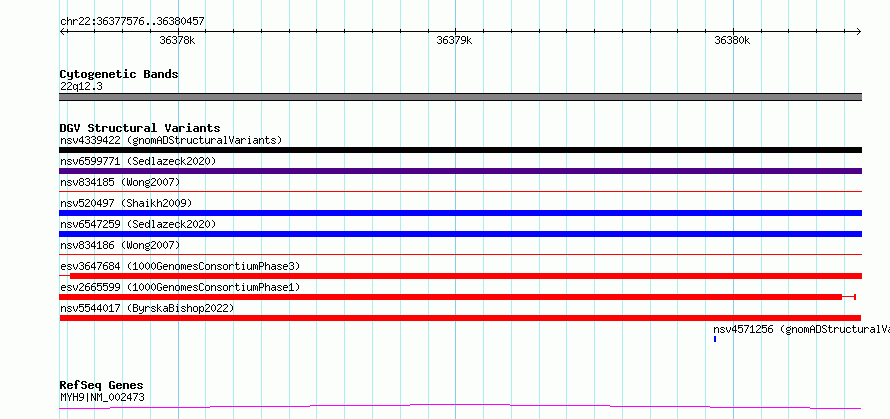Screen dimensions: 890x419
Task: Click the 36379k ruler tick label
Action: click(x=454, y=40)
